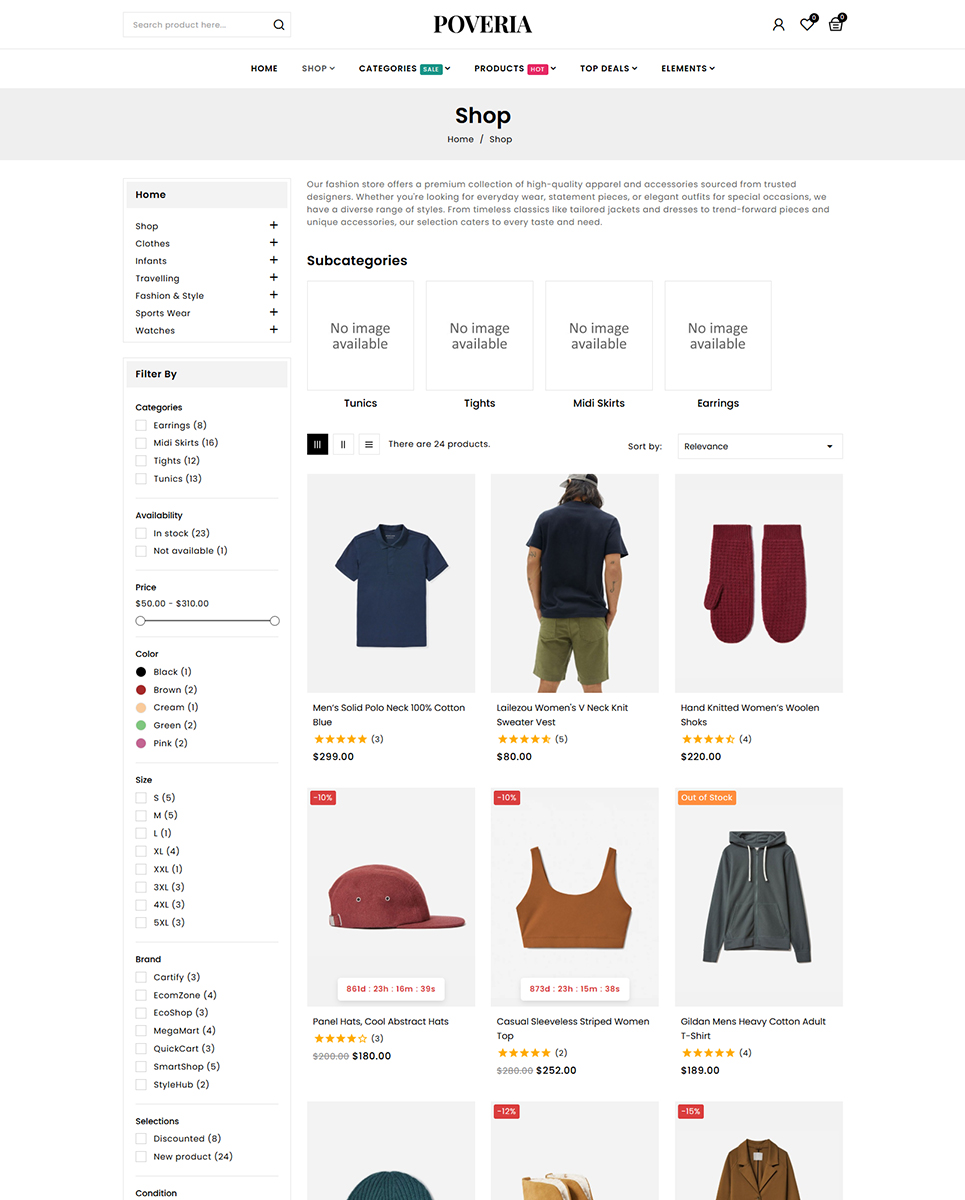Expand the Watches sidebar category
The height and width of the screenshot is (1200, 965).
[273, 330]
